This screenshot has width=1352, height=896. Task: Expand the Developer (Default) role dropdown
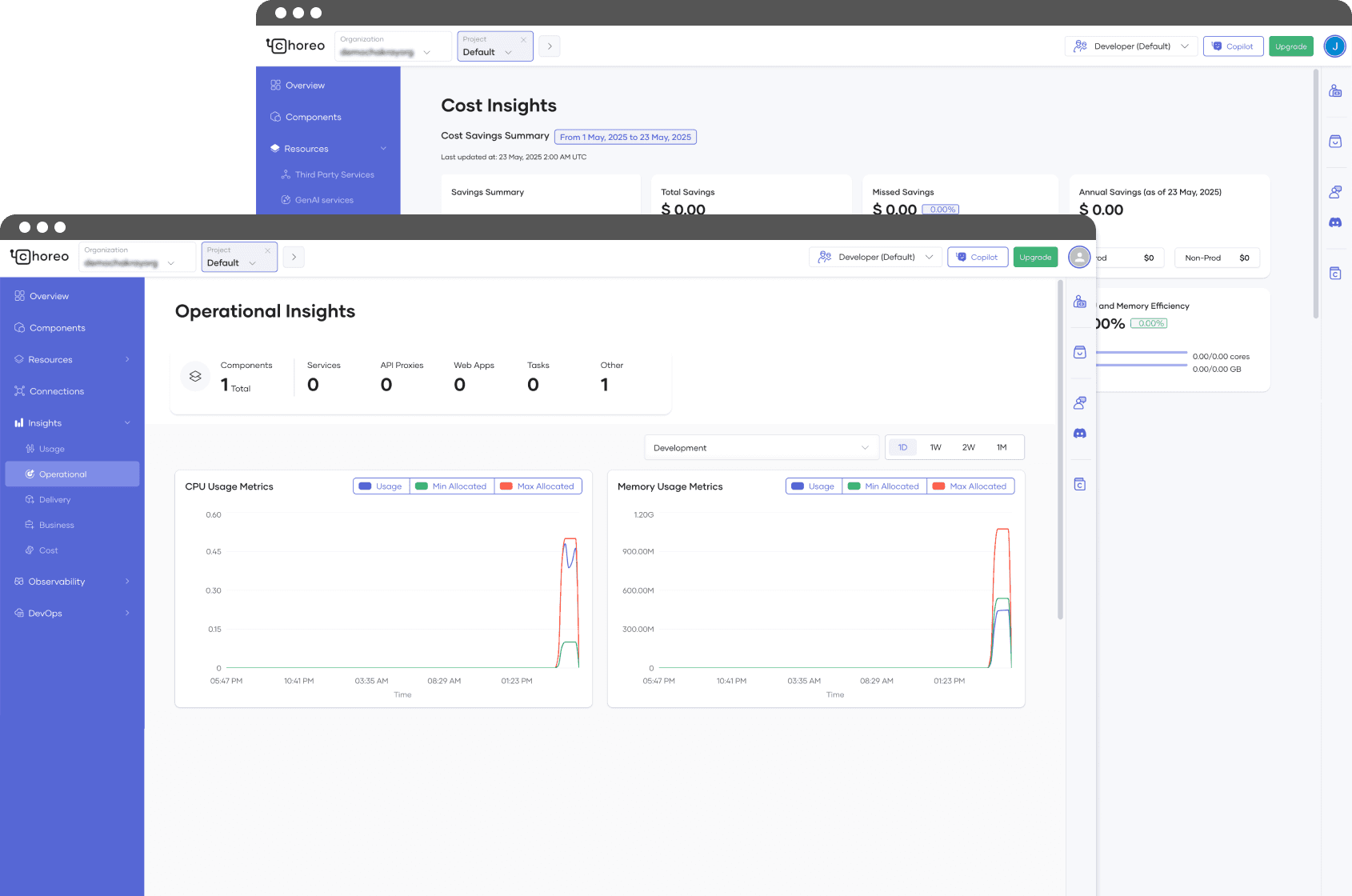click(876, 257)
